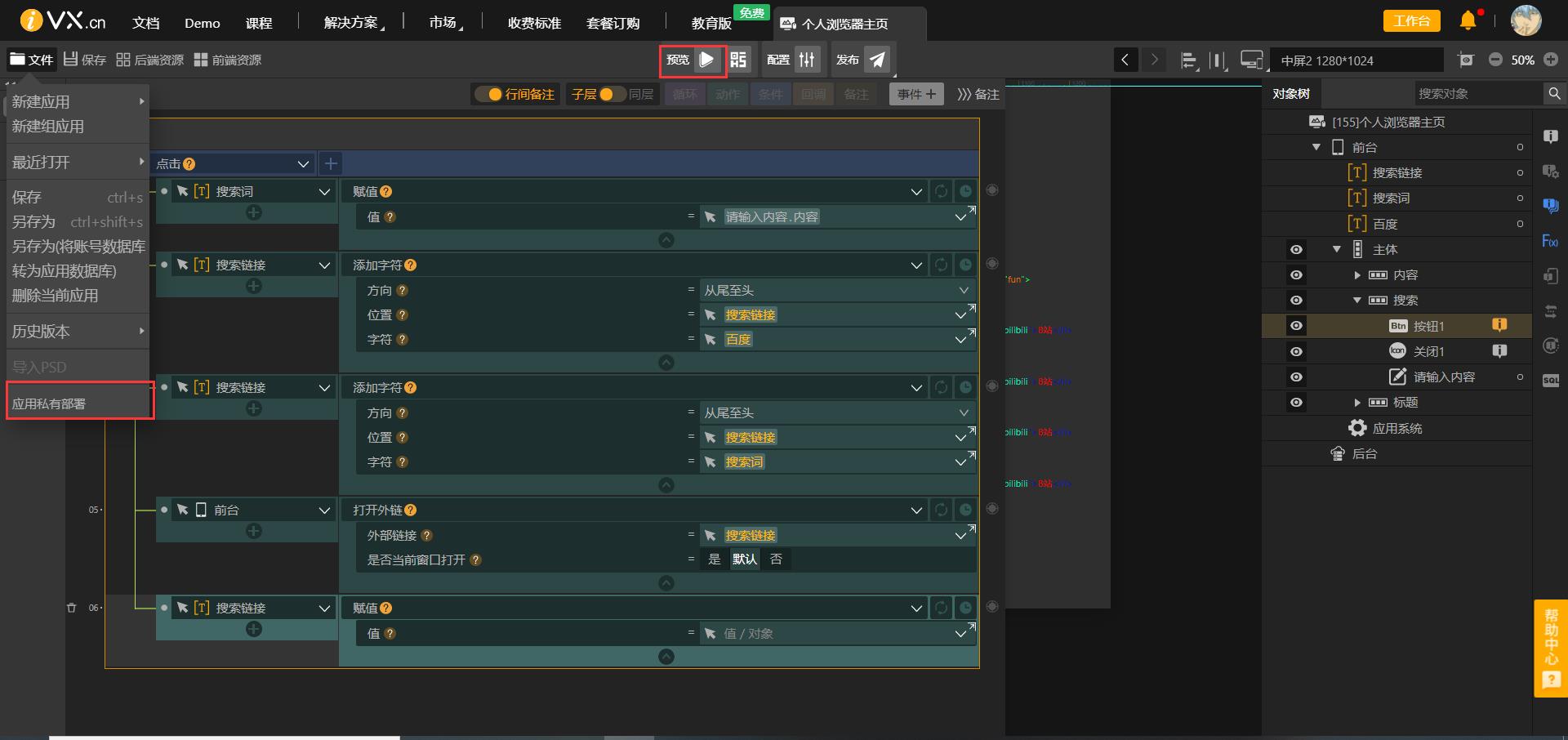Expand the 内容 tree node

[1357, 274]
